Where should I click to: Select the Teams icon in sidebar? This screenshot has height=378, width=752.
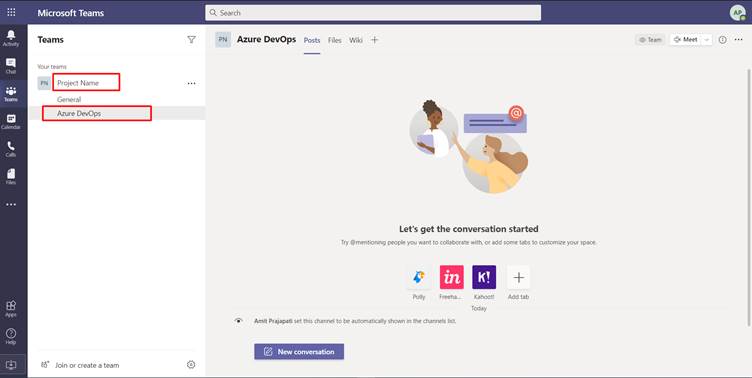coord(11,94)
